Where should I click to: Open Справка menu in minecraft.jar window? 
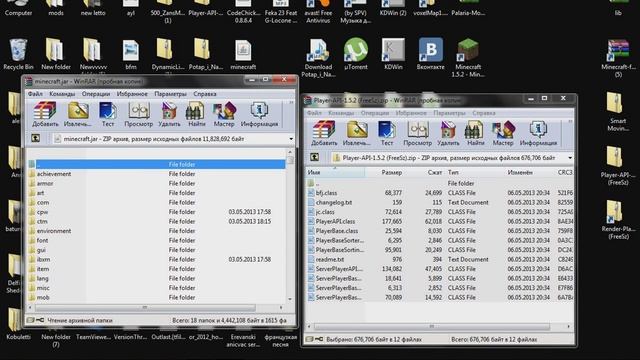coord(204,94)
